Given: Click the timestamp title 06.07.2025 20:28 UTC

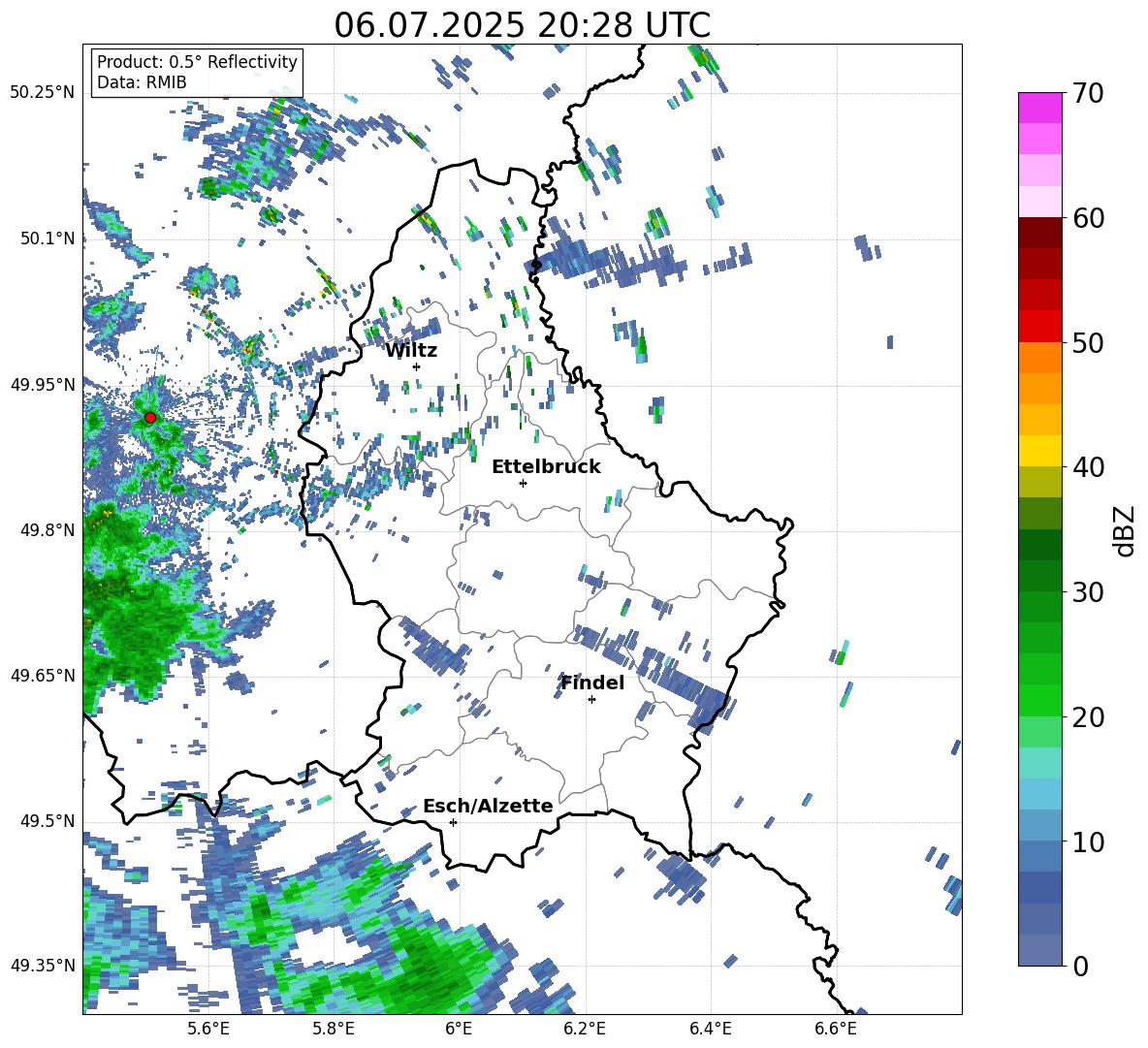Looking at the screenshot, I should pos(522,25).
